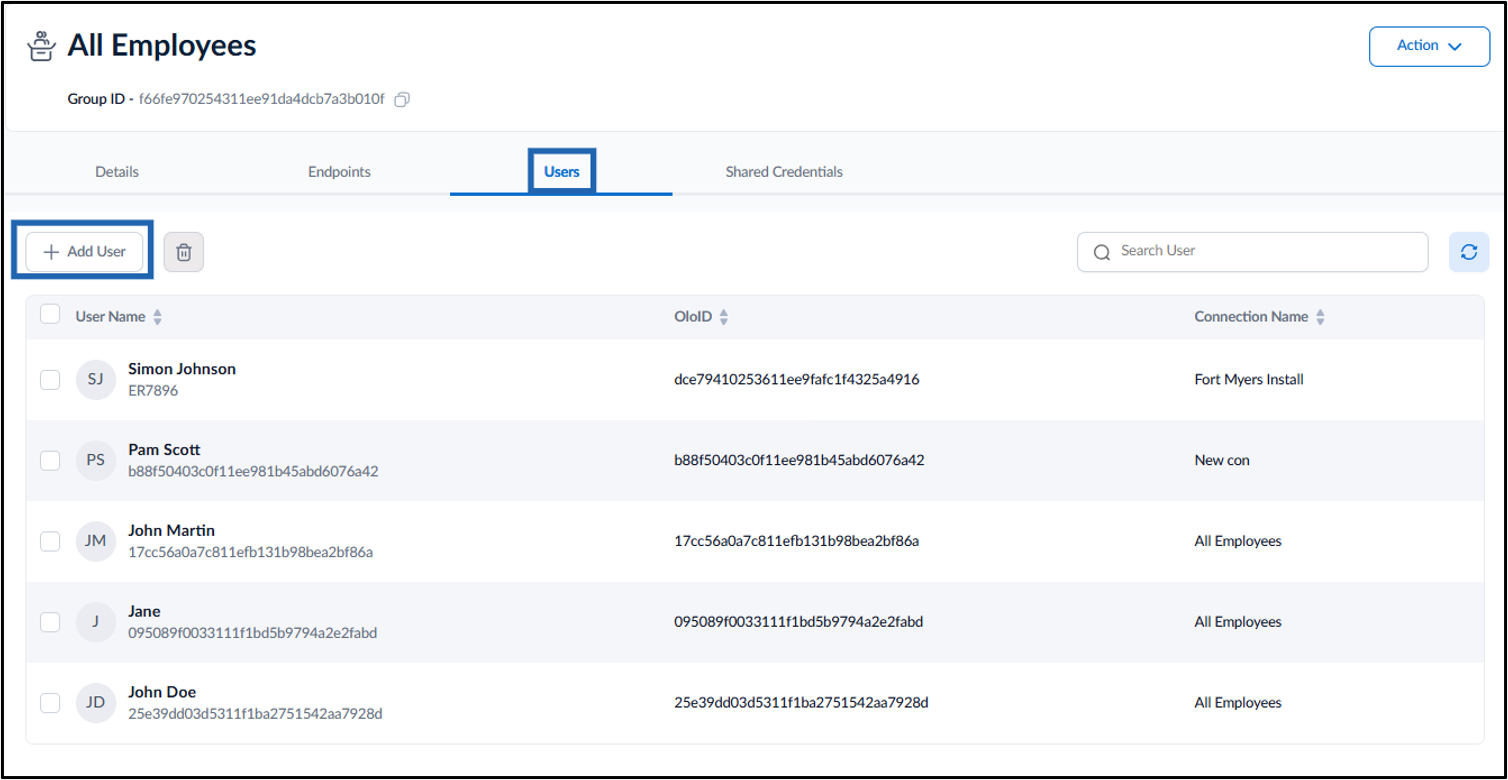Select the Users tab

pyautogui.click(x=561, y=172)
